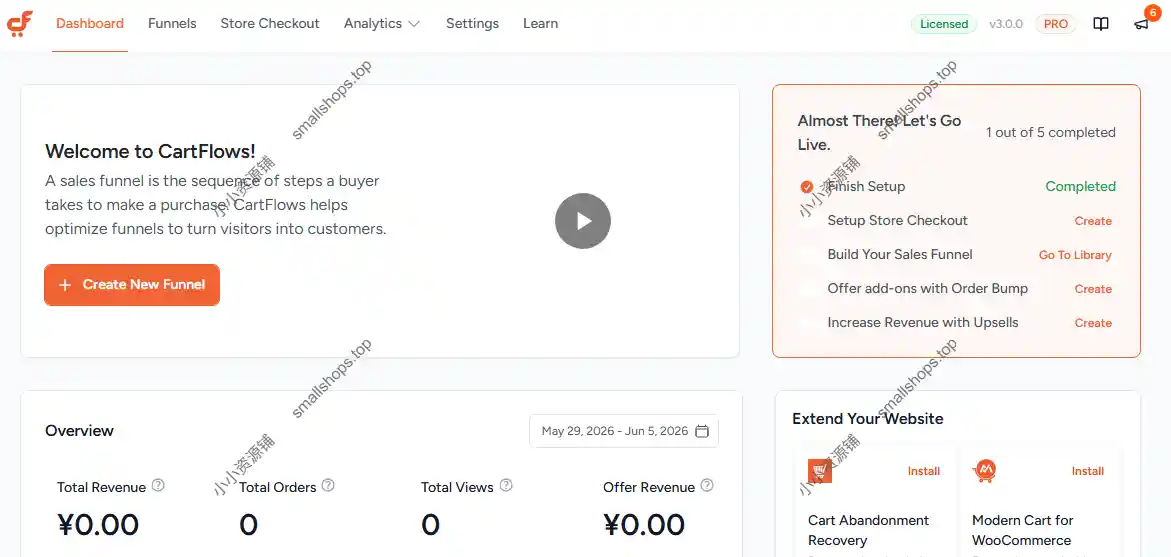Click the '1 out of 5 completed' text

pyautogui.click(x=1050, y=132)
